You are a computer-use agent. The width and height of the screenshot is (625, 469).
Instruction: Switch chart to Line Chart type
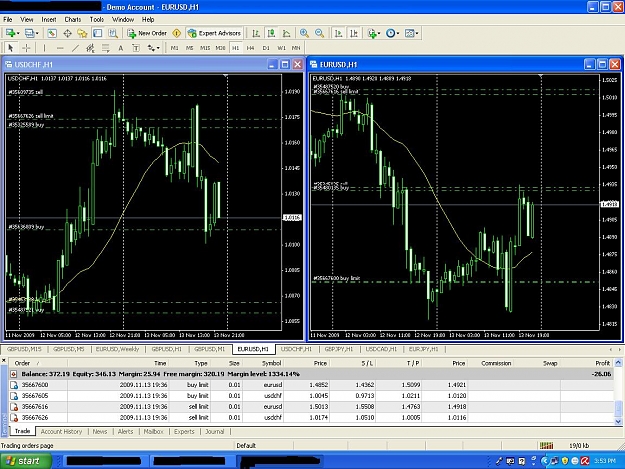tap(286, 33)
